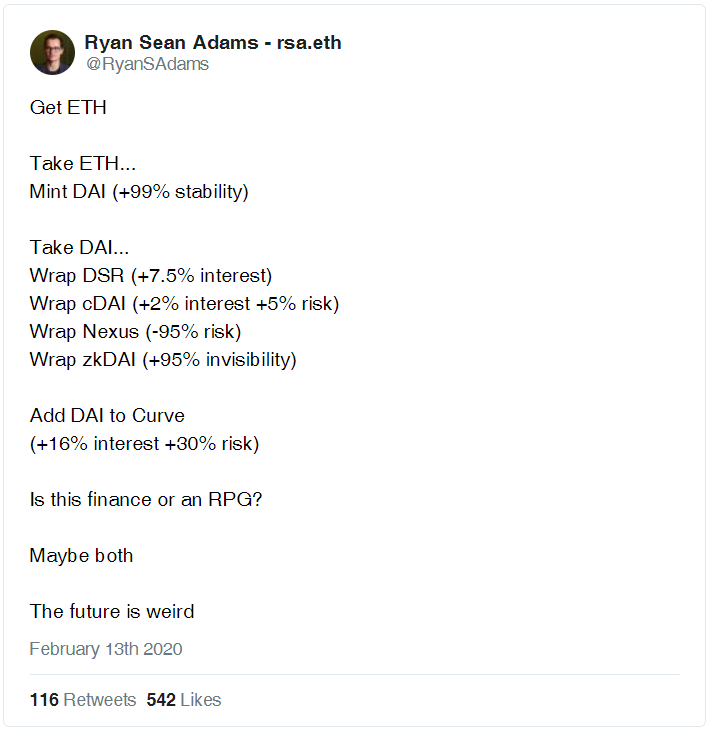The image size is (708, 733).
Task: Click the 'Get ETH' line
Action: (68, 108)
